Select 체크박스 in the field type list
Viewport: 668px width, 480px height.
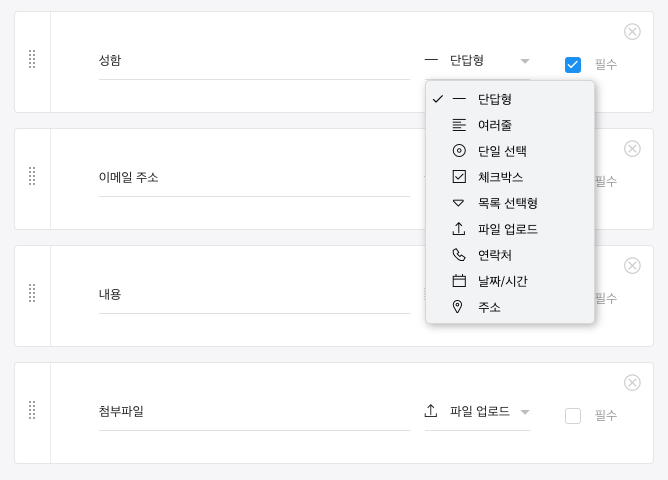[x=500, y=177]
